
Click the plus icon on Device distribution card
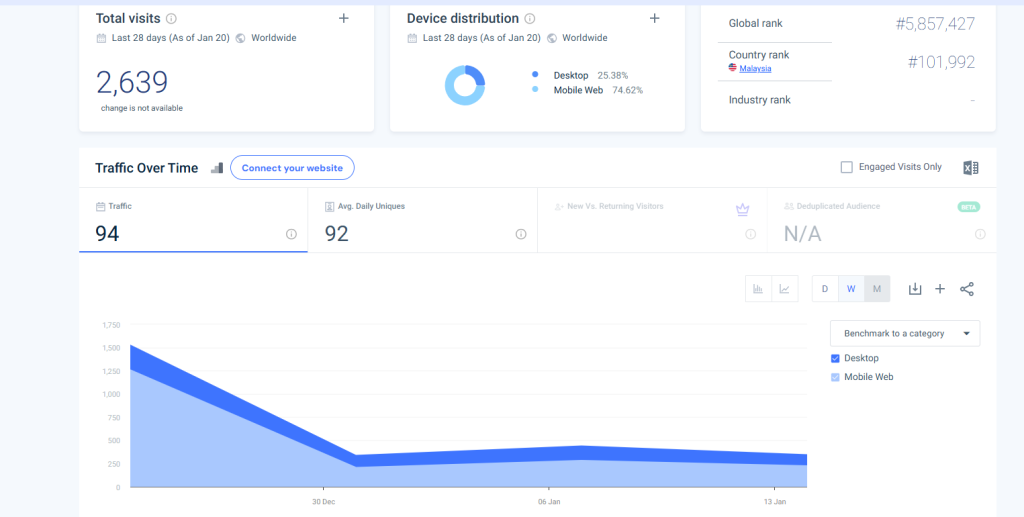[x=655, y=18]
